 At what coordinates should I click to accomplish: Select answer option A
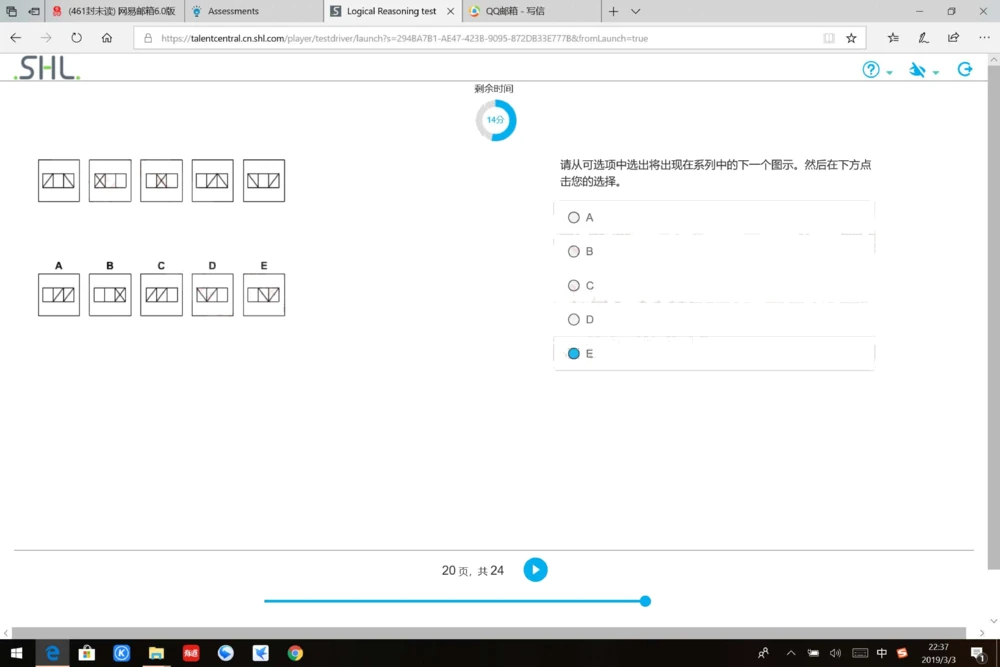(x=574, y=217)
